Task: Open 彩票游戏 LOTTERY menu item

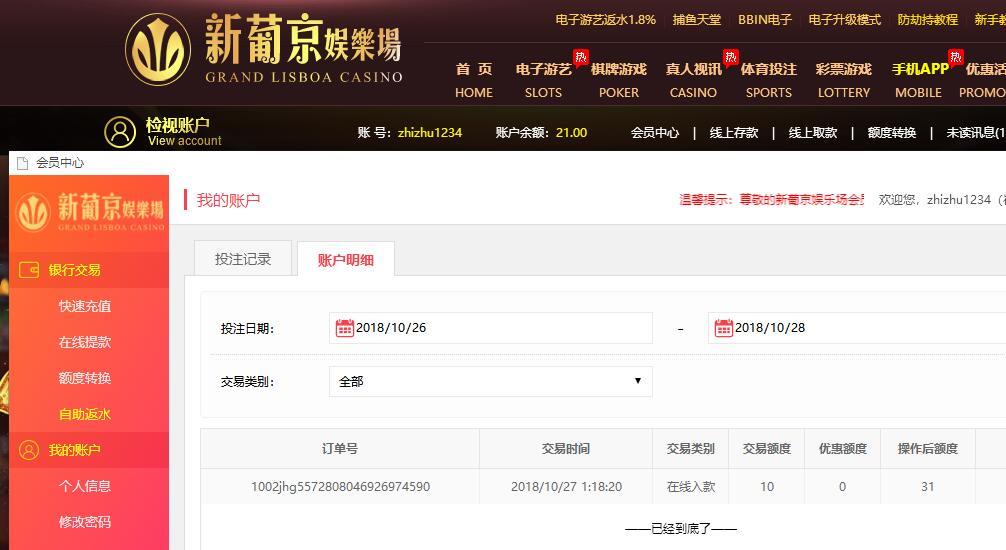Action: tap(844, 80)
